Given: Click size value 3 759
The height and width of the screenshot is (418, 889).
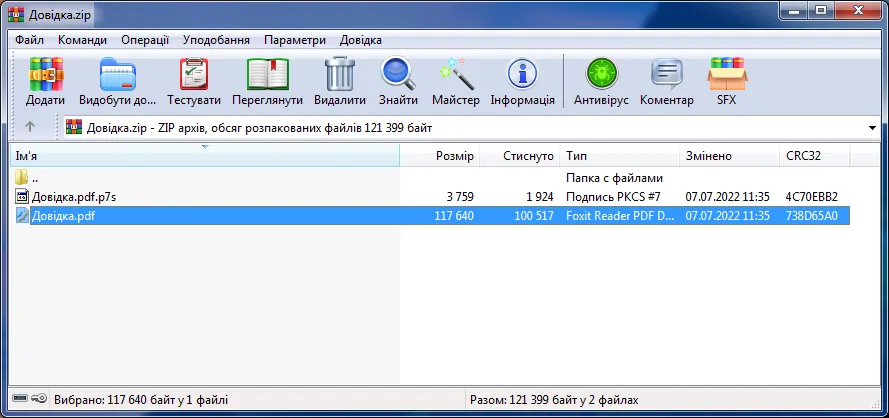Looking at the screenshot, I should (460, 197).
